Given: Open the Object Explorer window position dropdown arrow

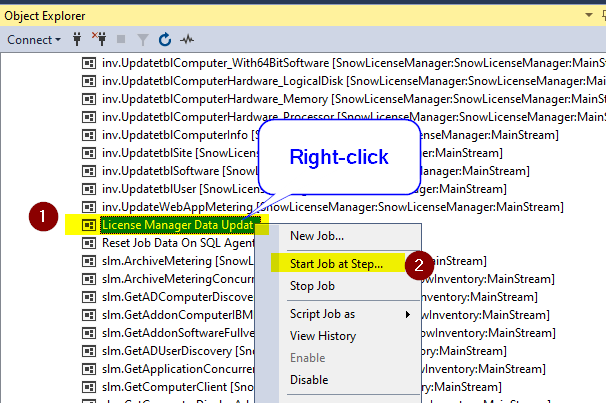Looking at the screenshot, I should [x=589, y=15].
